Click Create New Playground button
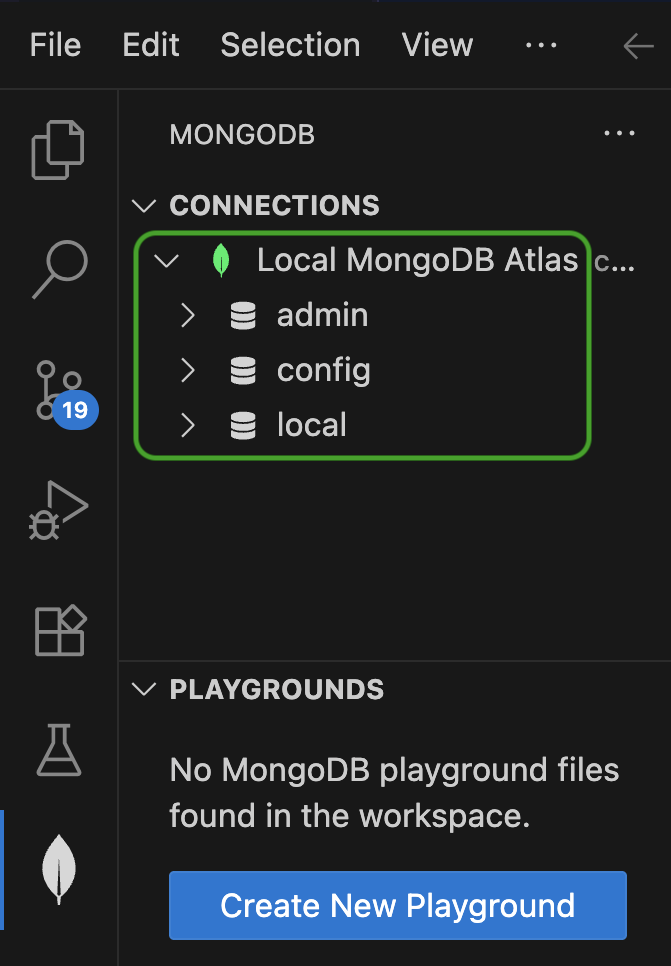The image size is (671, 966). pos(397,906)
